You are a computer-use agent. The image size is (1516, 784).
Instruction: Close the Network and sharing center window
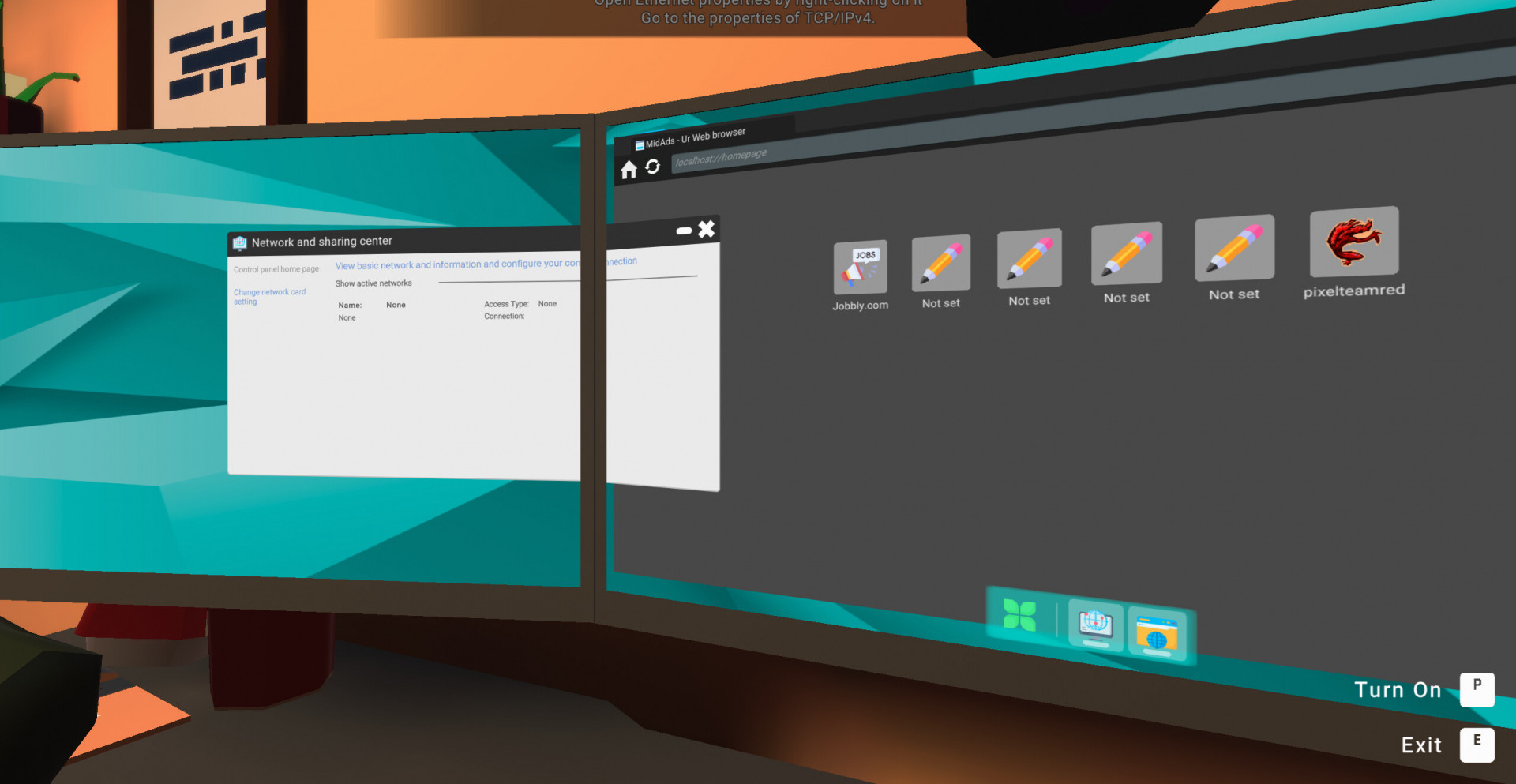coord(707,229)
